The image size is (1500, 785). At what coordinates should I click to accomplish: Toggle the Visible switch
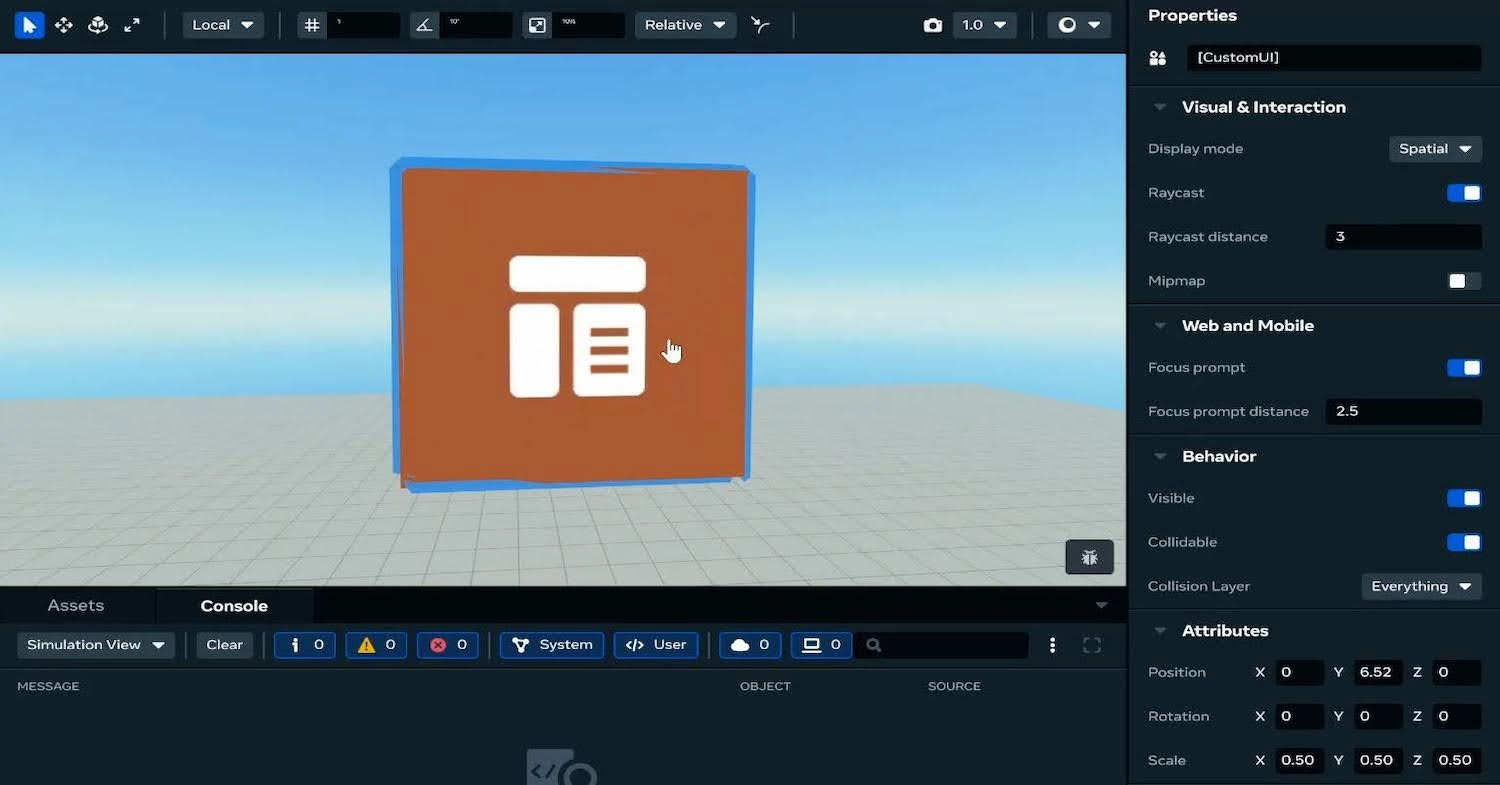tap(1464, 498)
